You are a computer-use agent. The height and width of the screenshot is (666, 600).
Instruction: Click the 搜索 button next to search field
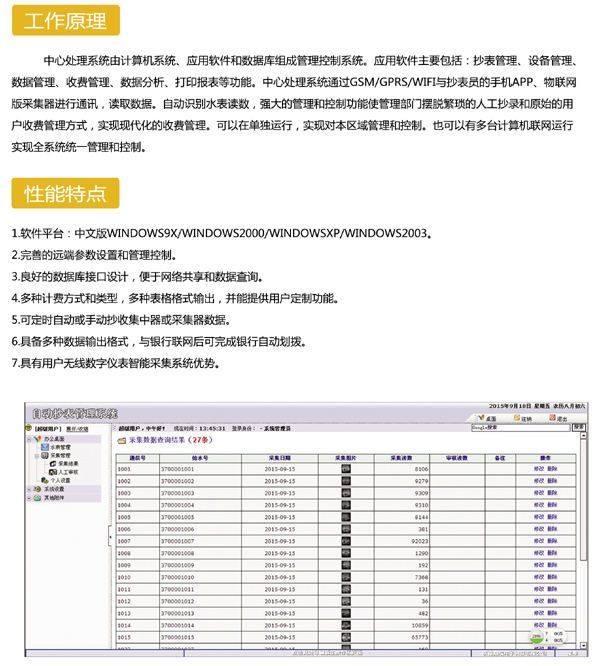pos(579,427)
